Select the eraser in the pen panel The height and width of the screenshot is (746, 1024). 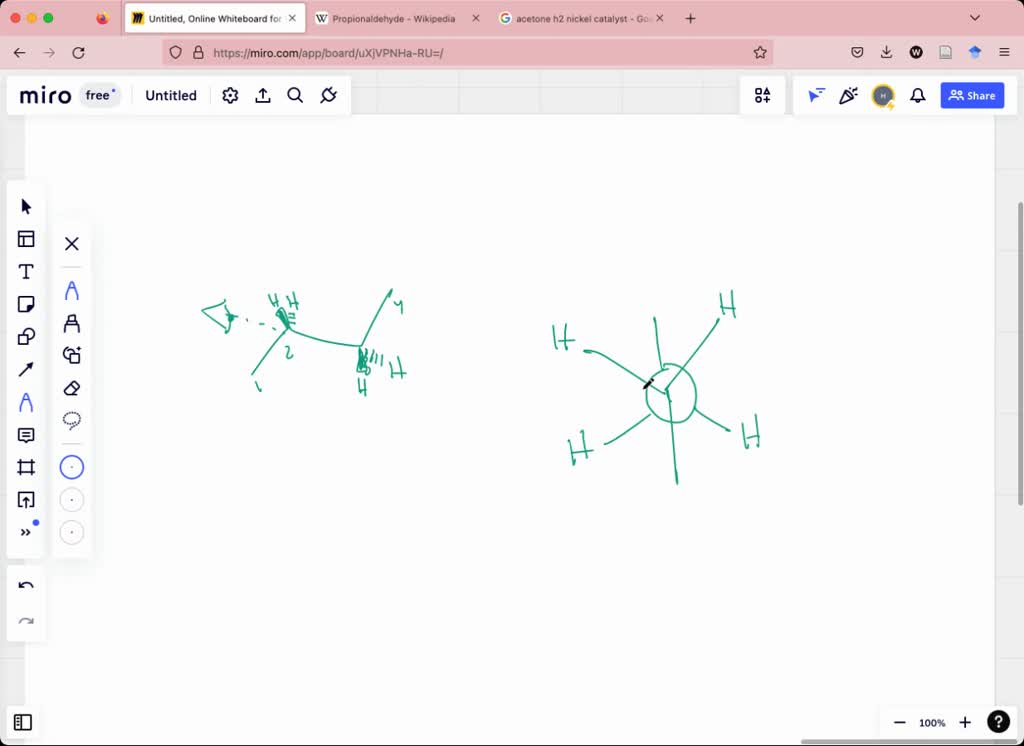coord(71,388)
